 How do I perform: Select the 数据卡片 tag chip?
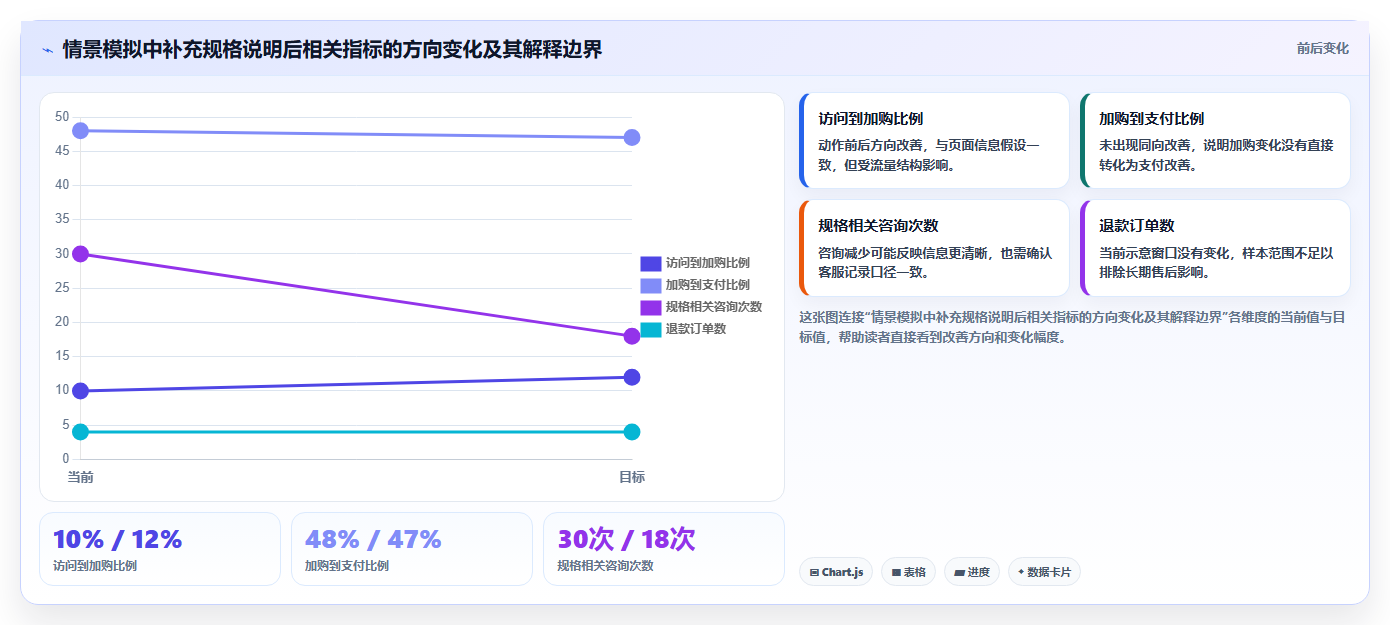(1044, 572)
